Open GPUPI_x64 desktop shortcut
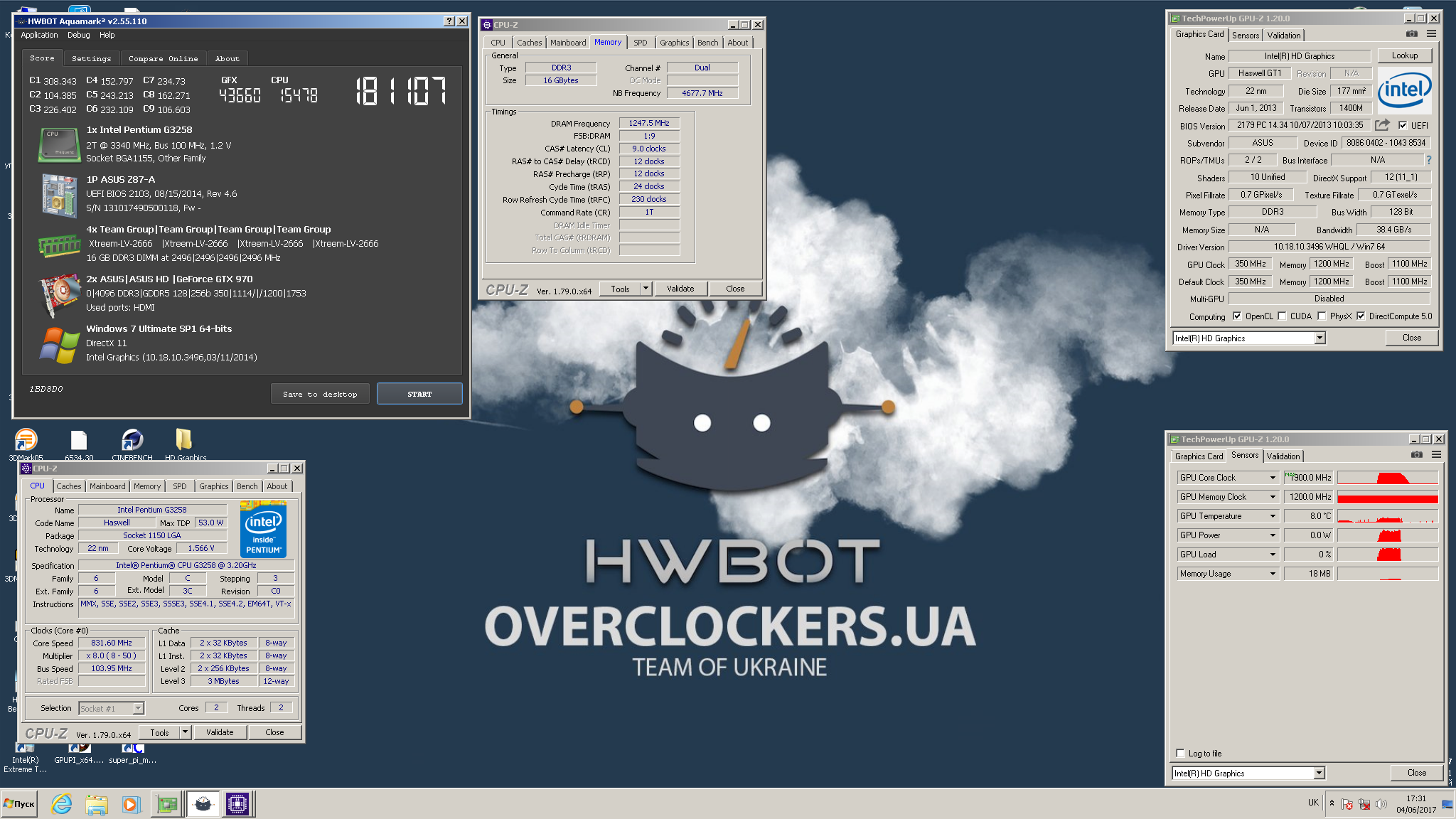 coord(79,755)
